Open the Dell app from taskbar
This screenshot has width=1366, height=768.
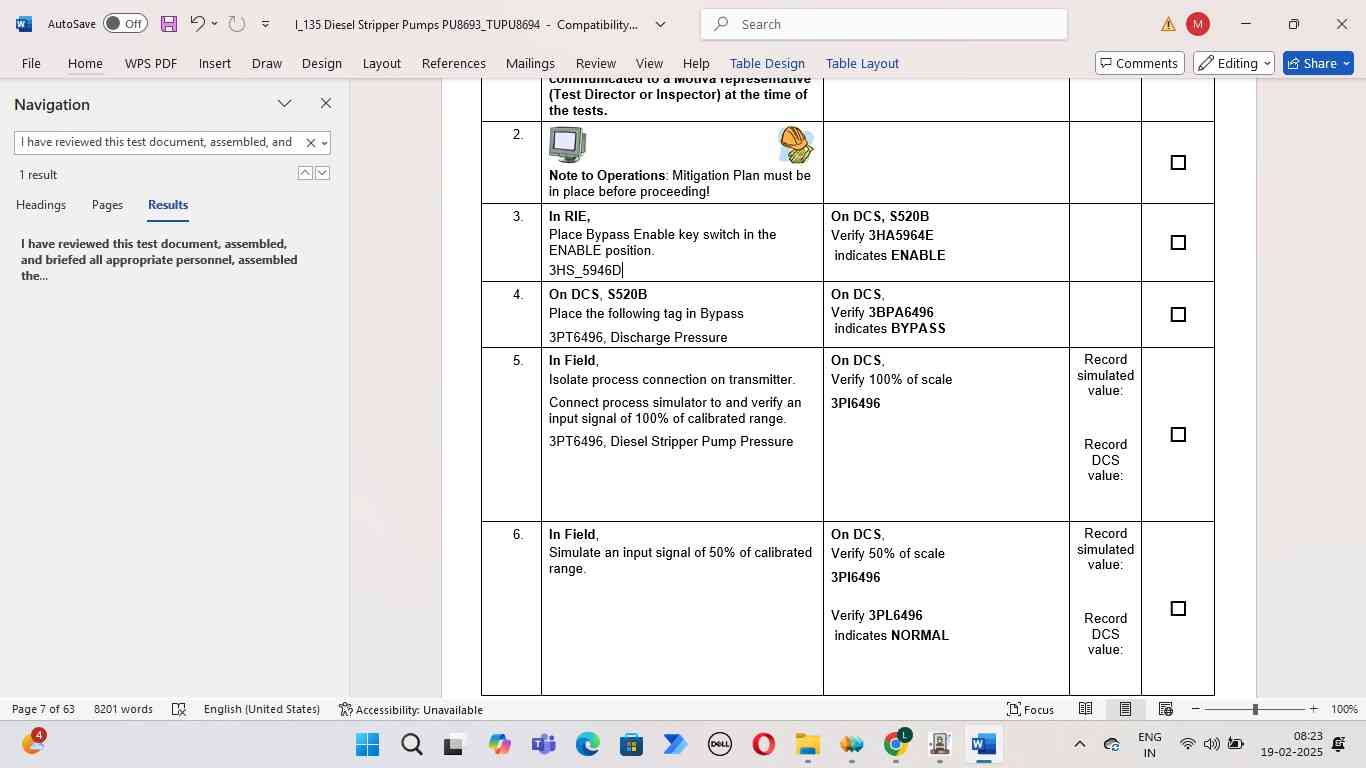pyautogui.click(x=719, y=745)
